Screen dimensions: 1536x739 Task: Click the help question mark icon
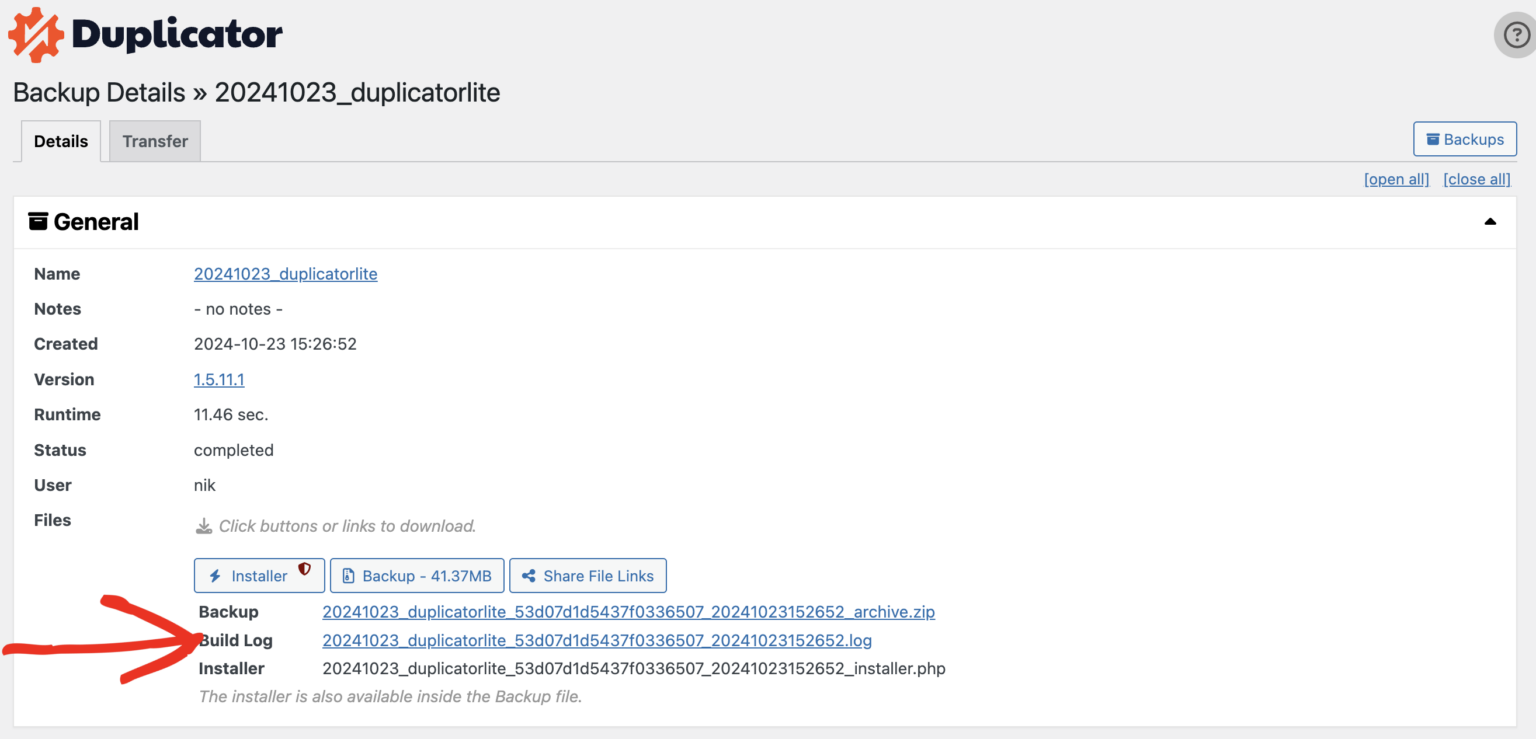[x=1516, y=35]
